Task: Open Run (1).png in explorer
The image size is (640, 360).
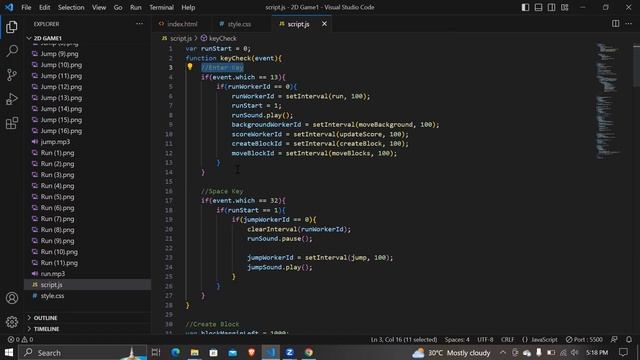Action: click(x=58, y=153)
